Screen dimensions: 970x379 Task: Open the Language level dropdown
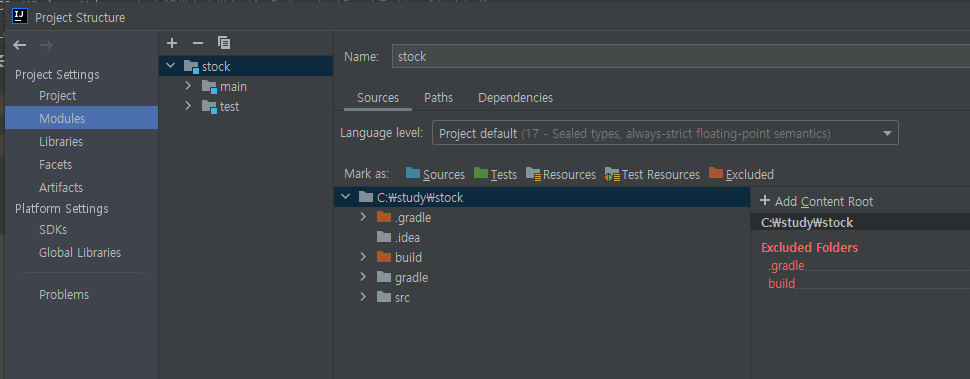pos(665,133)
